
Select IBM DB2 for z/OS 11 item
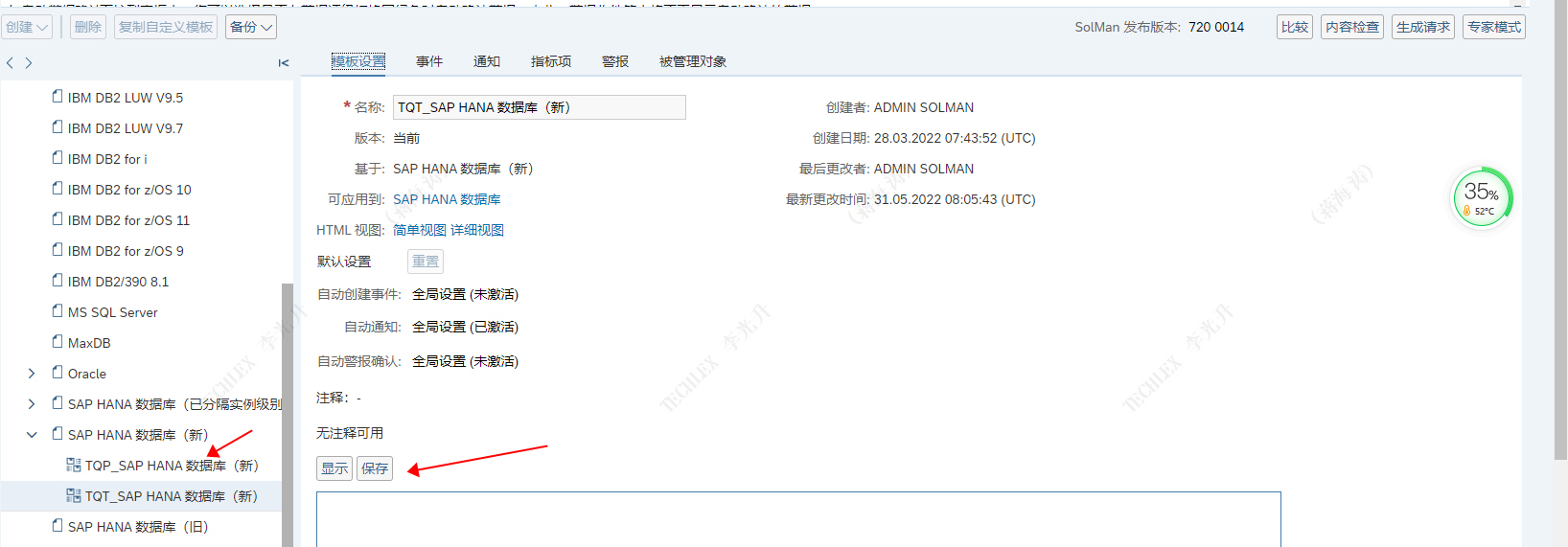tap(129, 220)
